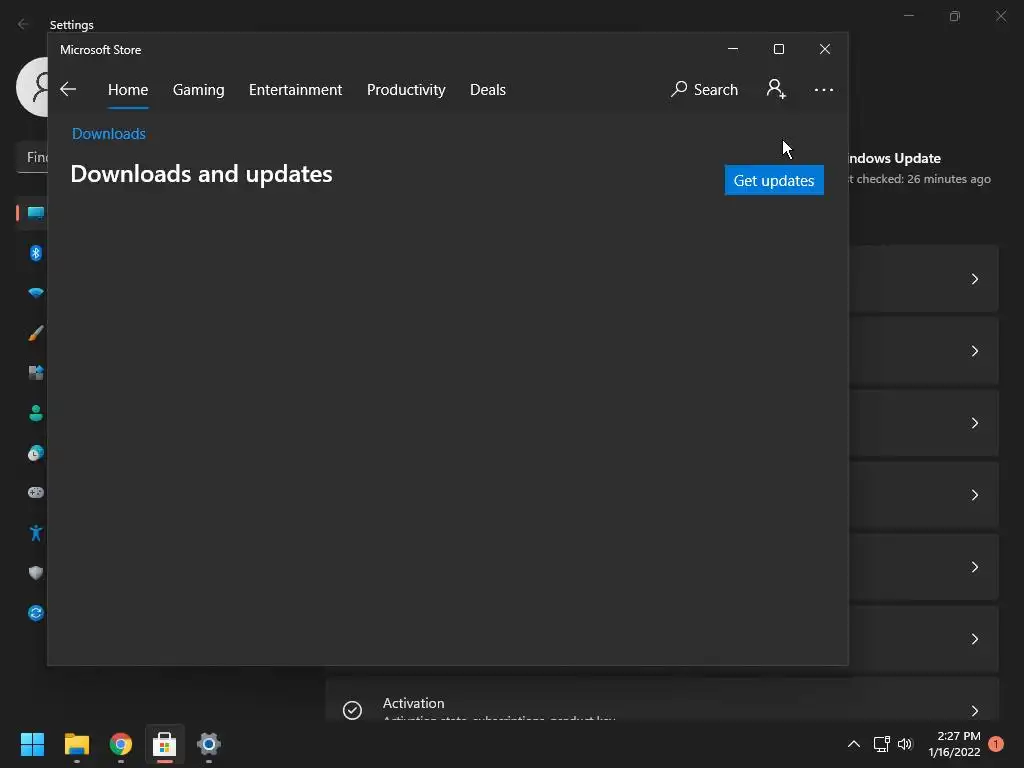Expand the fifth Settings row chevron
Viewport: 1024px width, 768px height.
(974, 567)
